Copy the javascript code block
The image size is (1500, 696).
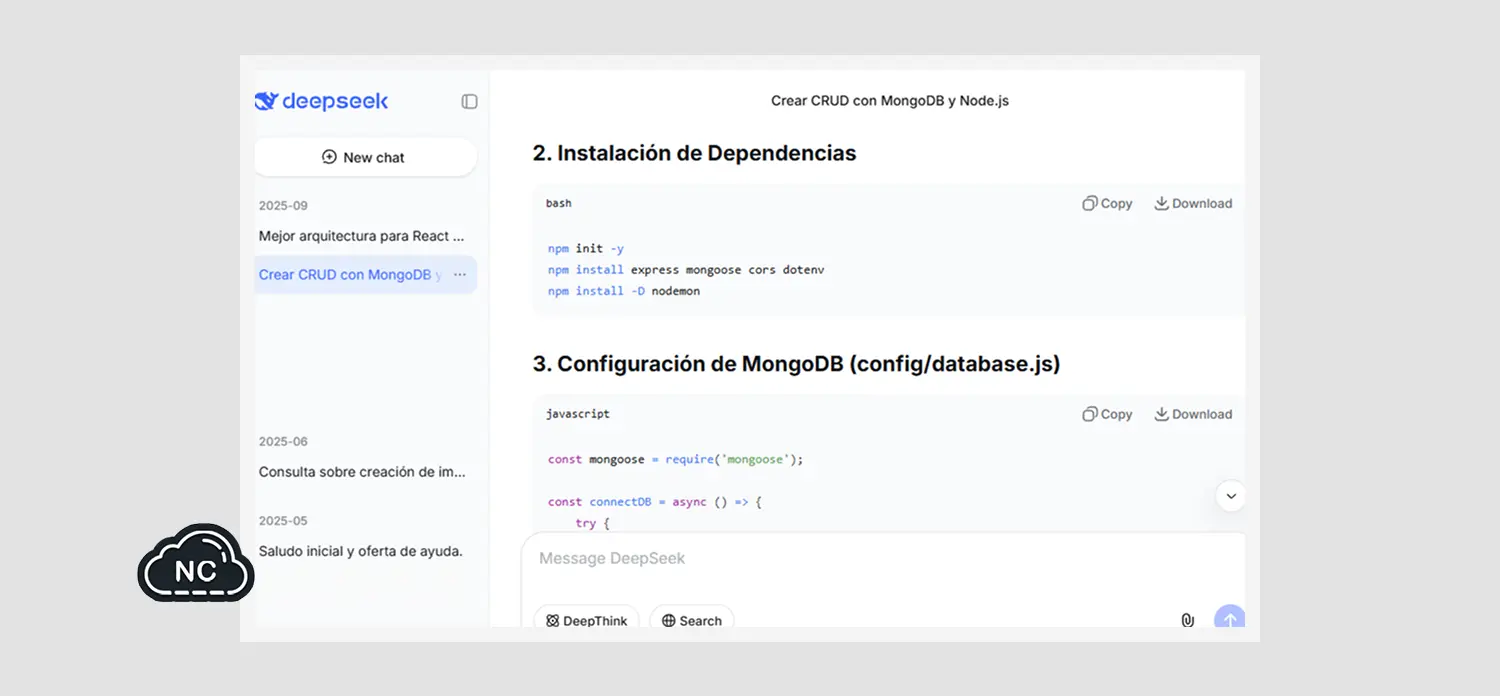click(1107, 414)
